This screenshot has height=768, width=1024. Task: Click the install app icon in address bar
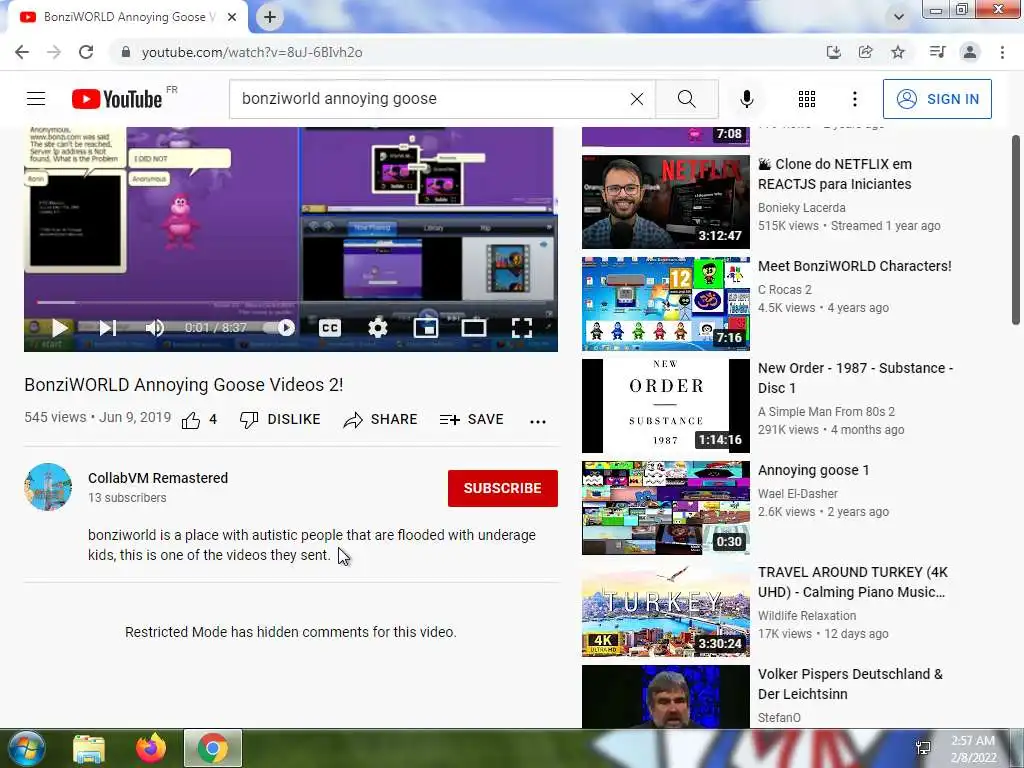[833, 52]
